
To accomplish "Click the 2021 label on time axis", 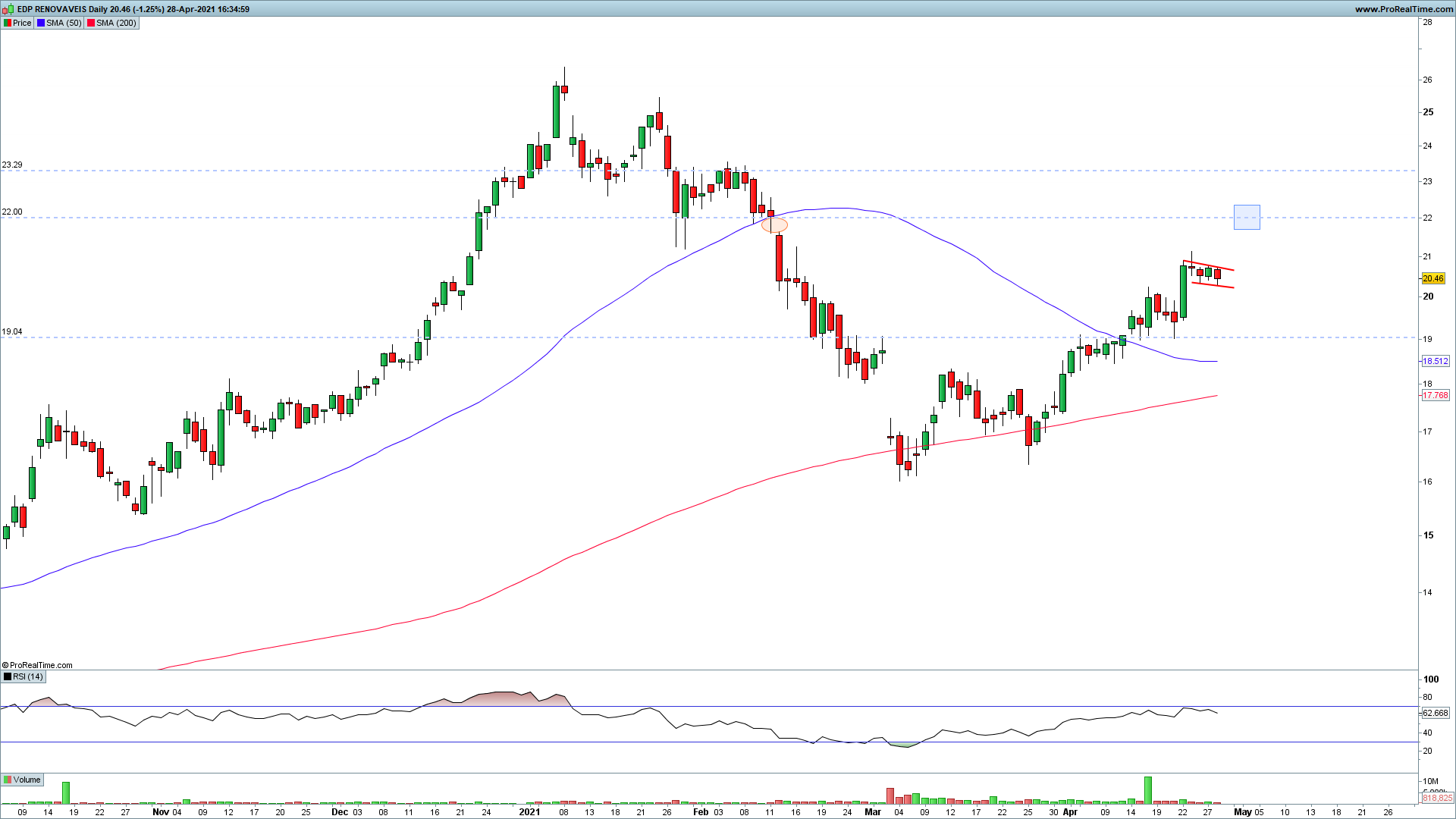I will [529, 812].
